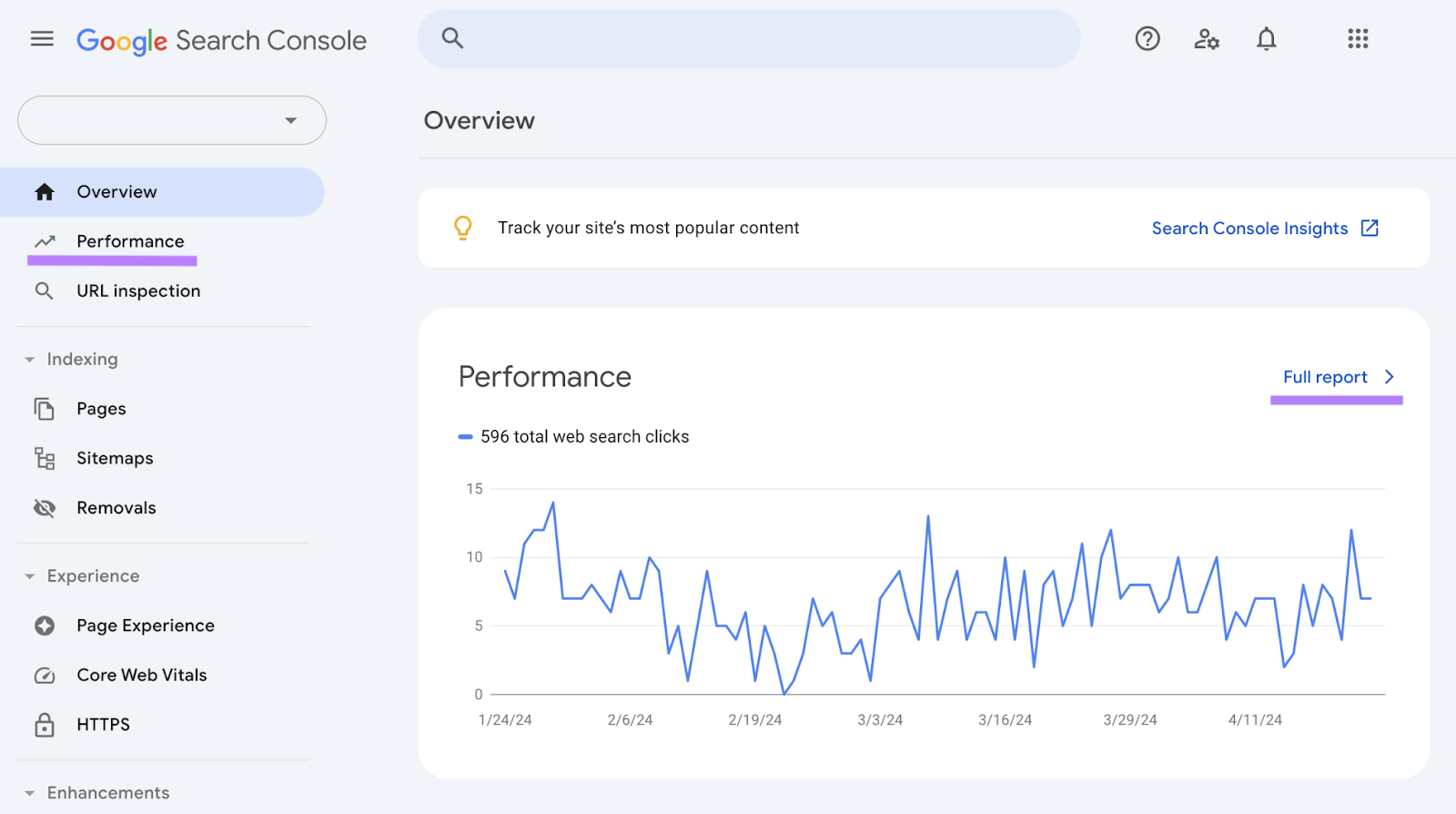Collapse the Indexing section
This screenshot has width=1456, height=814.
tap(30, 360)
